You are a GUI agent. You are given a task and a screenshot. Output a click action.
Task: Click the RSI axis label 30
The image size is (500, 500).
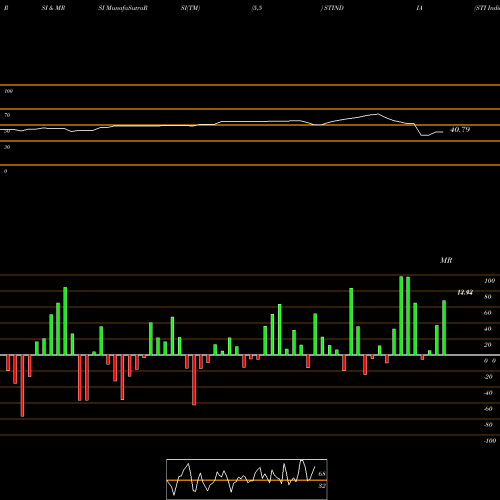coord(7,147)
